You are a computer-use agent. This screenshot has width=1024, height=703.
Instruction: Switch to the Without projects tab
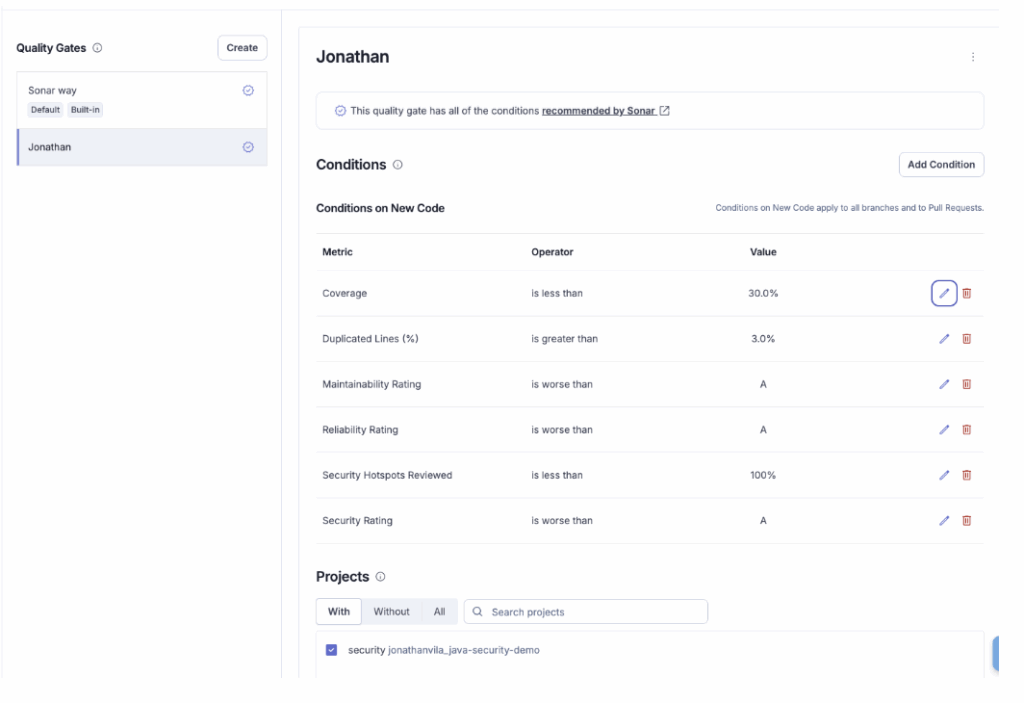coord(391,612)
